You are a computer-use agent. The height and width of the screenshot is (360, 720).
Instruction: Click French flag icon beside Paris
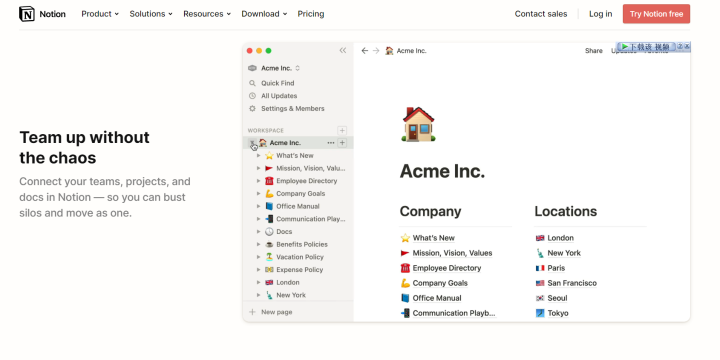(x=540, y=268)
